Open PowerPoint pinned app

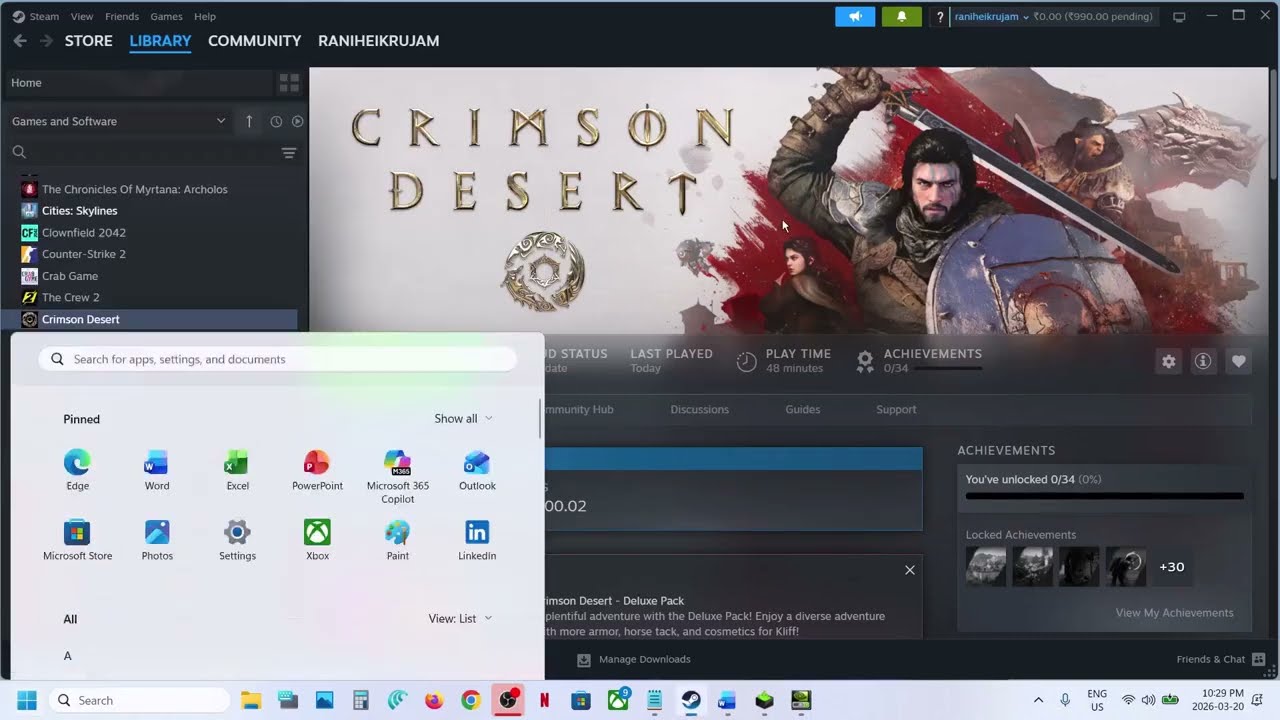pyautogui.click(x=317, y=470)
